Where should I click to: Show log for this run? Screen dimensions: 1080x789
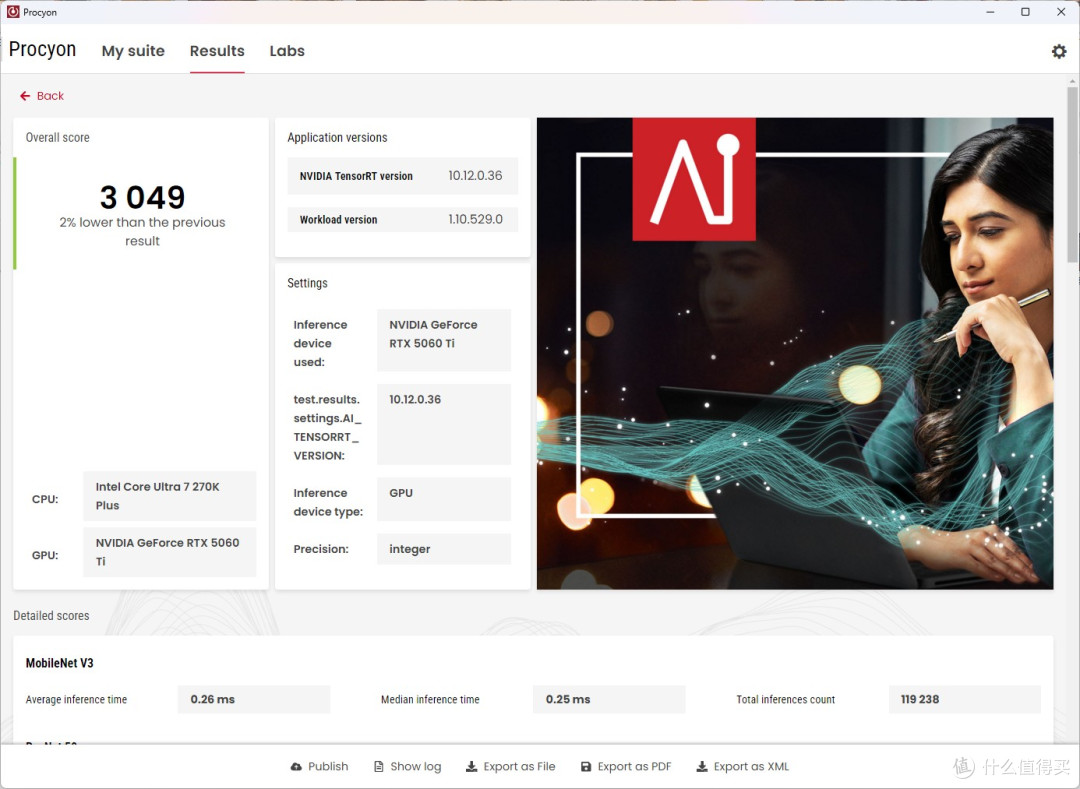point(408,766)
